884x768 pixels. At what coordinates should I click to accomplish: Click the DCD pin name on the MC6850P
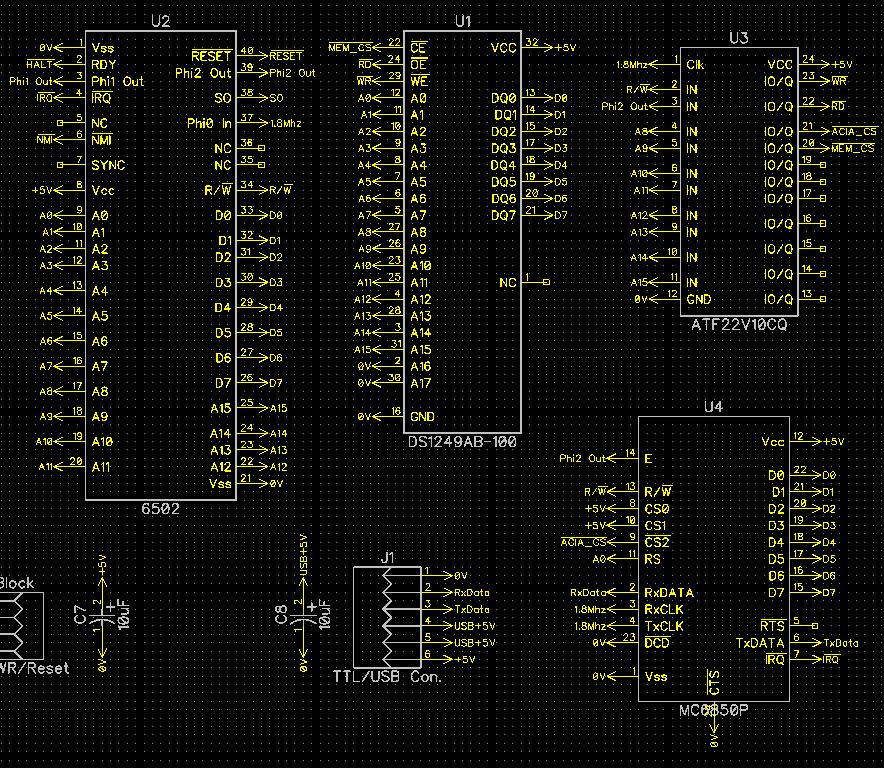pos(657,643)
